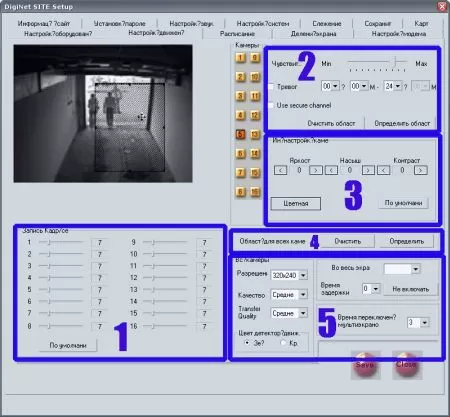Open the resolution 320x240 dropdown
This screenshot has width=450, height=417.
(303, 275)
